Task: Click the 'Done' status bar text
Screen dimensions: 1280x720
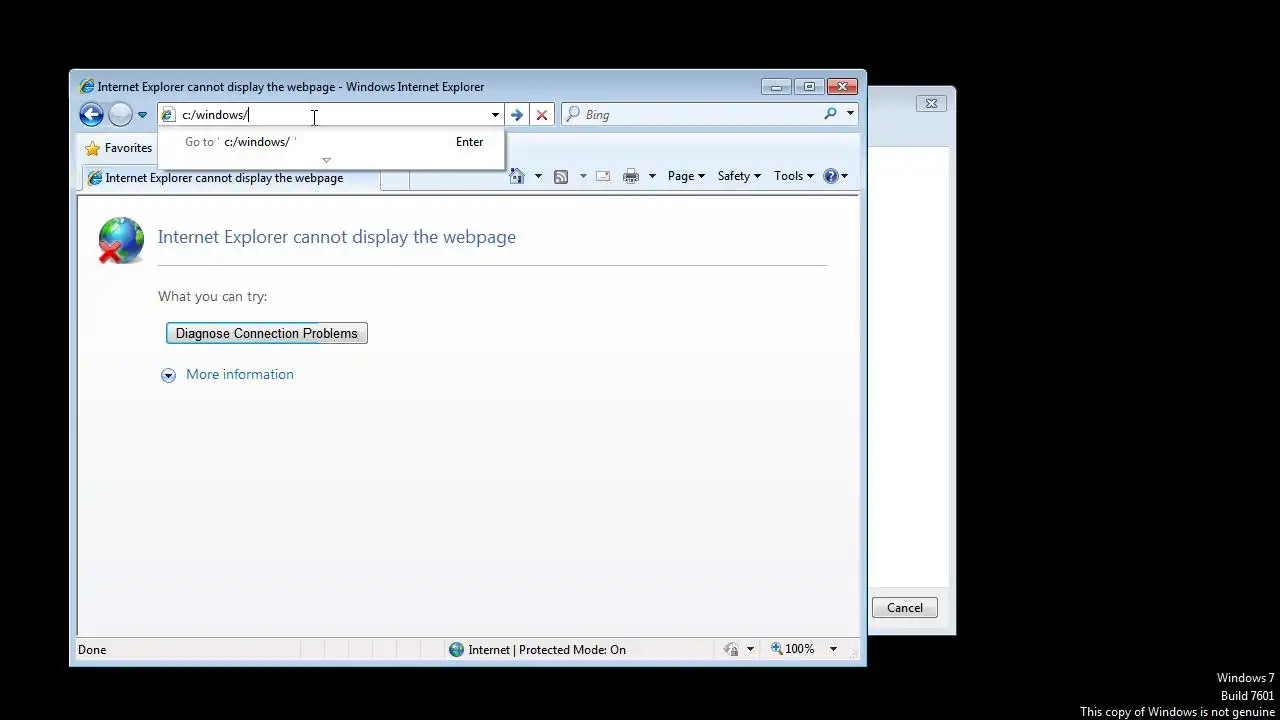Action: pyautogui.click(x=92, y=649)
